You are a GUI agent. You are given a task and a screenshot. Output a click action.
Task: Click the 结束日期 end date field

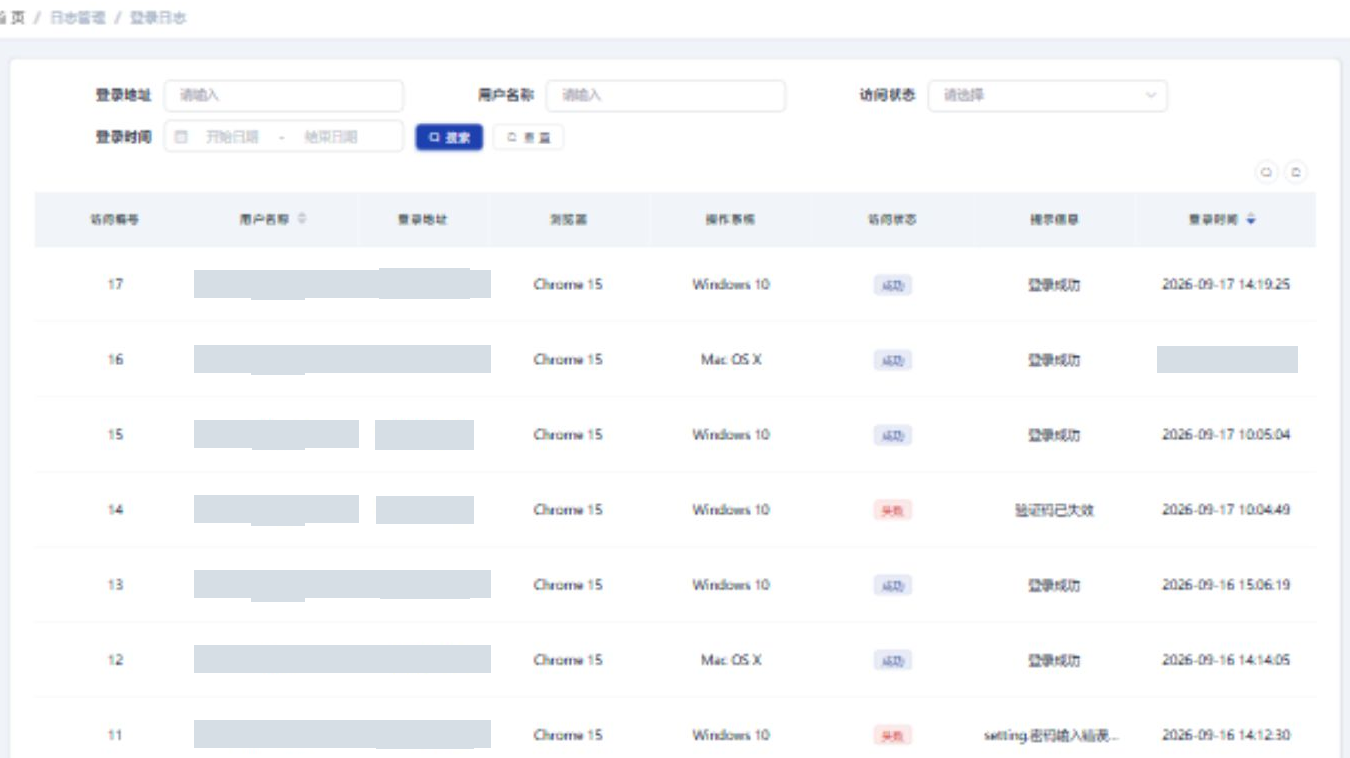pyautogui.click(x=331, y=137)
